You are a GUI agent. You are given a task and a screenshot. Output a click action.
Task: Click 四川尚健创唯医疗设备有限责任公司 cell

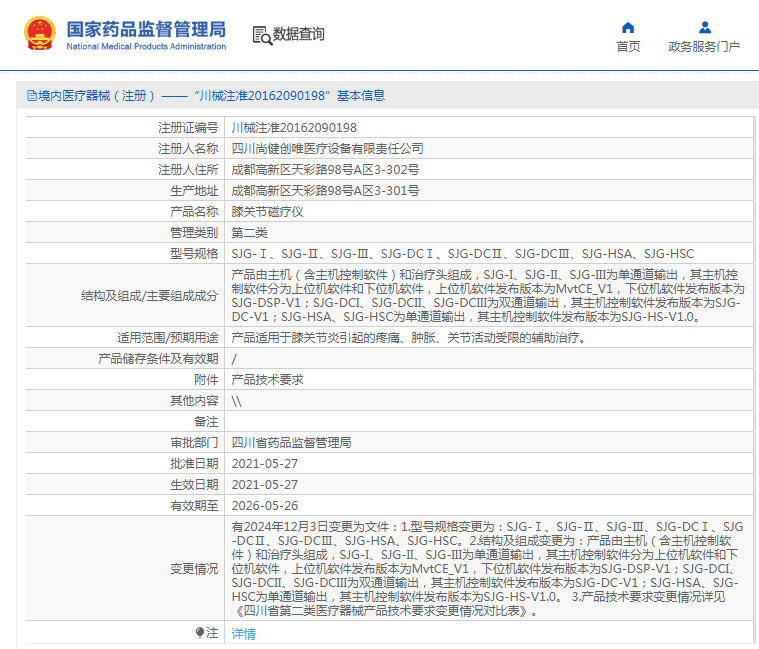pos(327,149)
